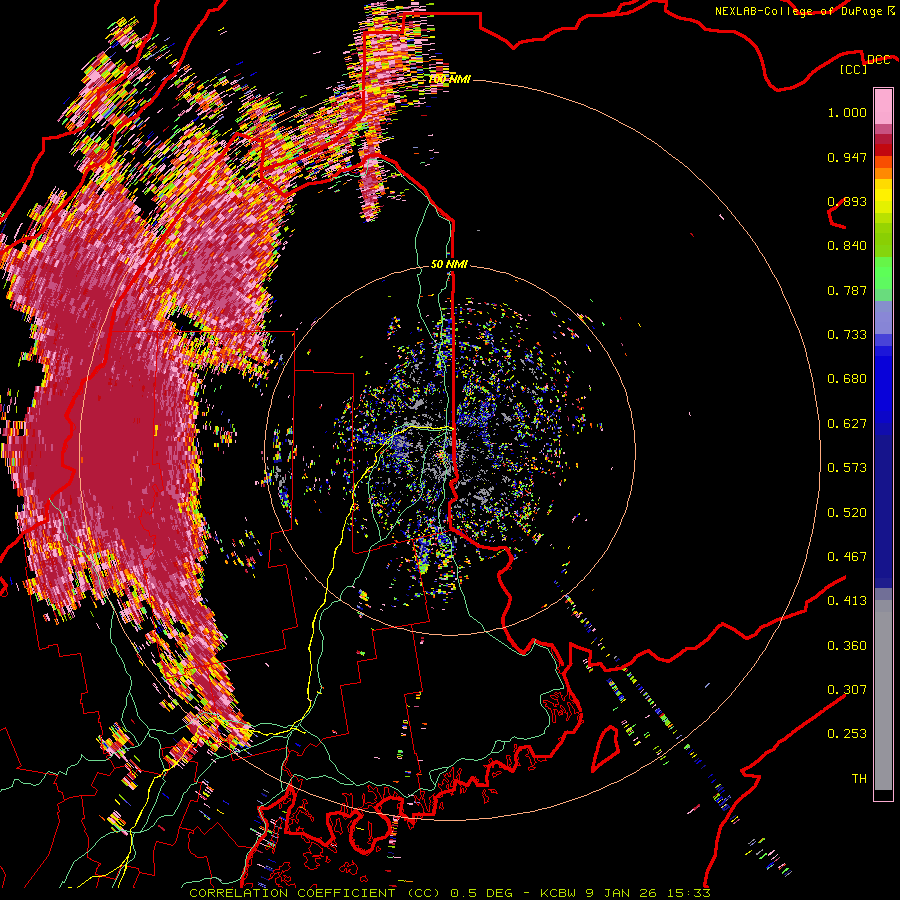Image resolution: width=900 pixels, height=900 pixels.
Task: Pick the yellow band on the color scale
Action: 883,196
